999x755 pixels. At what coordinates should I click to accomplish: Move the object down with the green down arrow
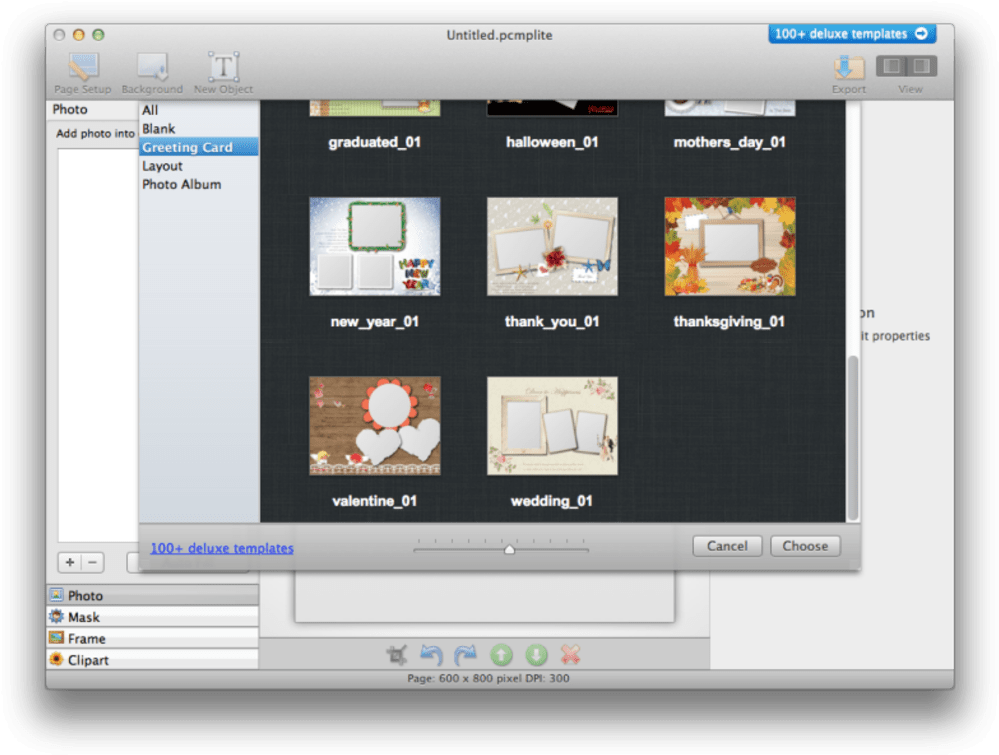click(536, 654)
